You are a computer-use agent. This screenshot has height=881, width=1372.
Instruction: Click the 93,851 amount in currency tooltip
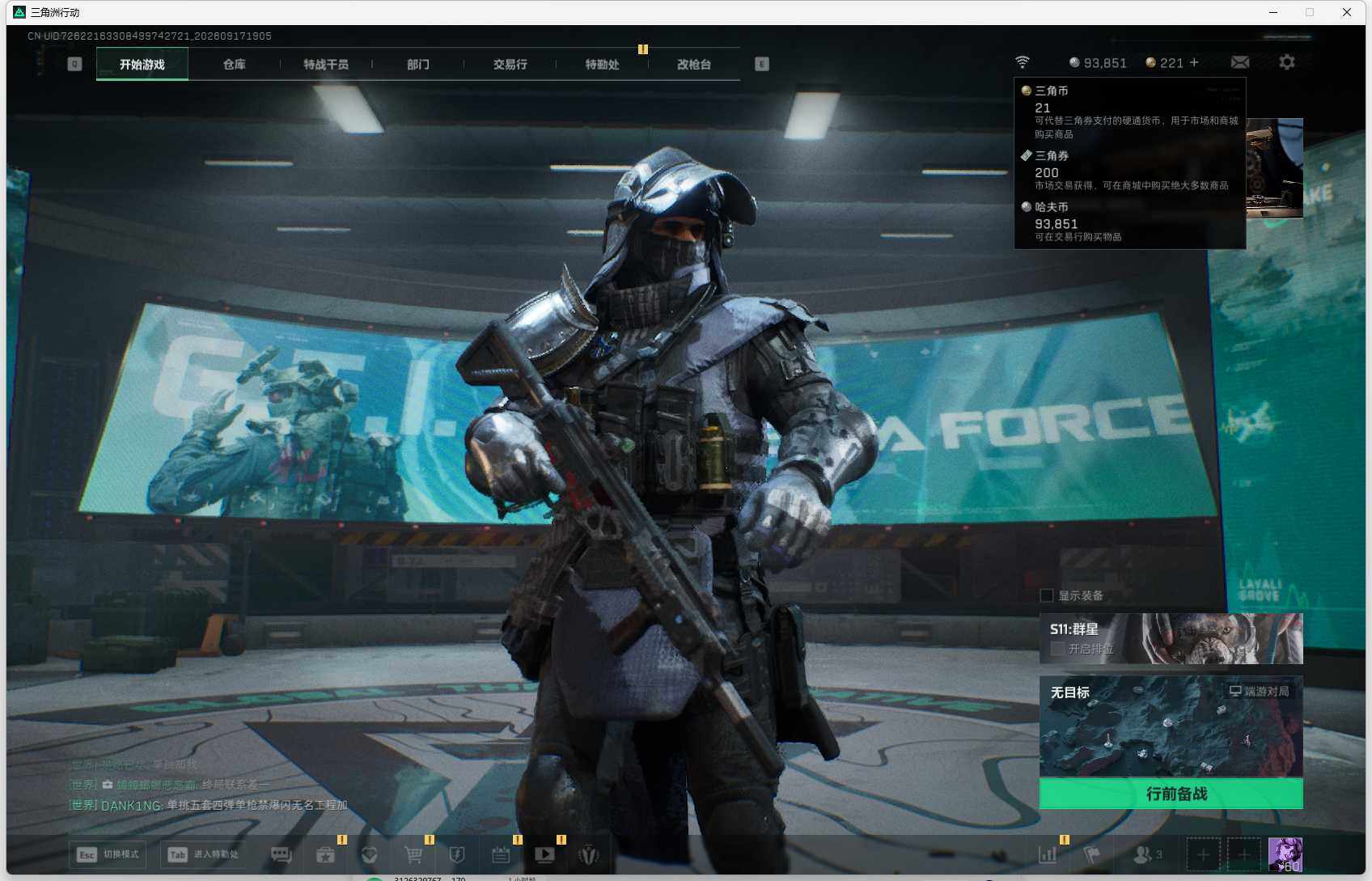click(x=1057, y=224)
